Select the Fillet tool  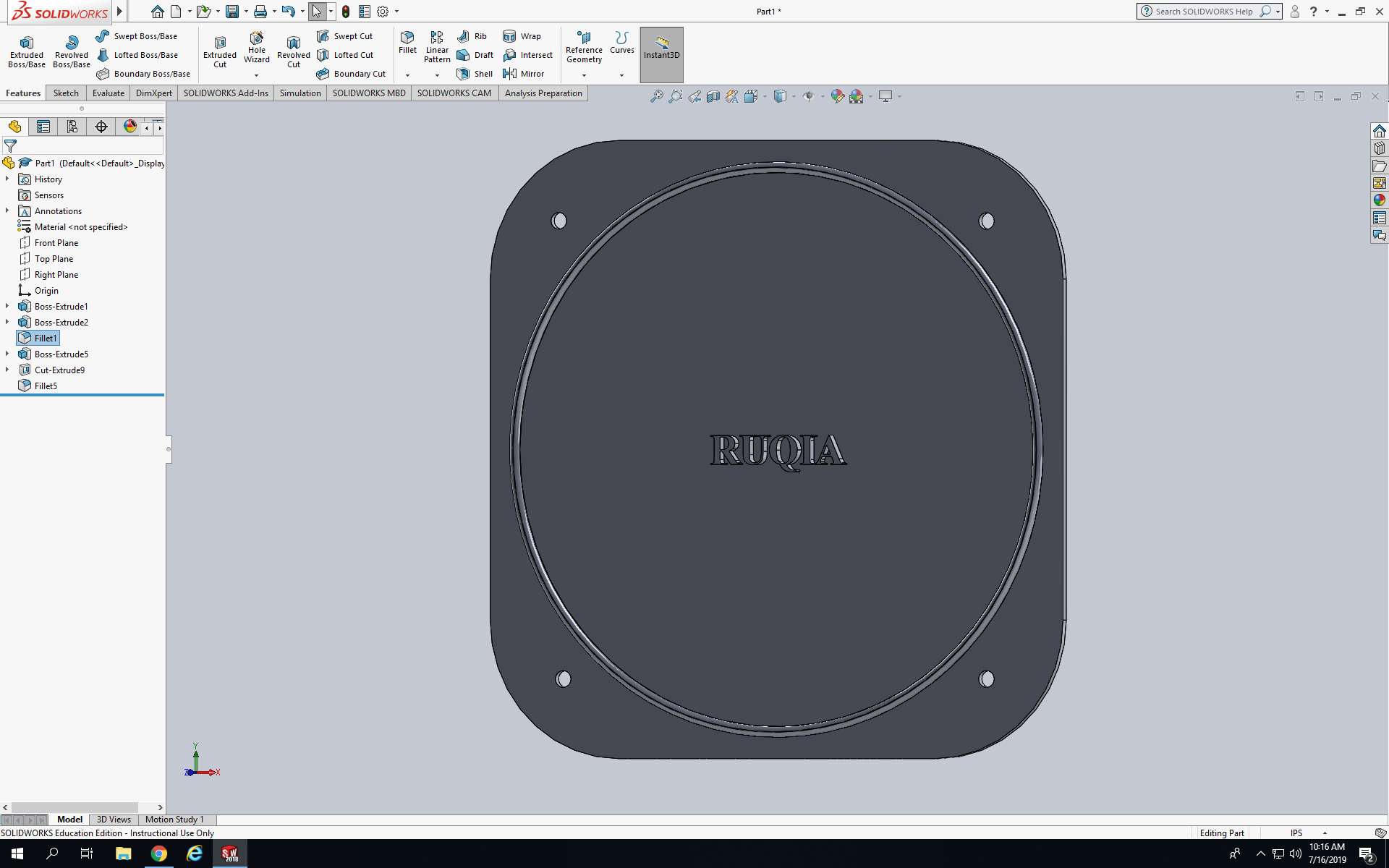tap(407, 43)
